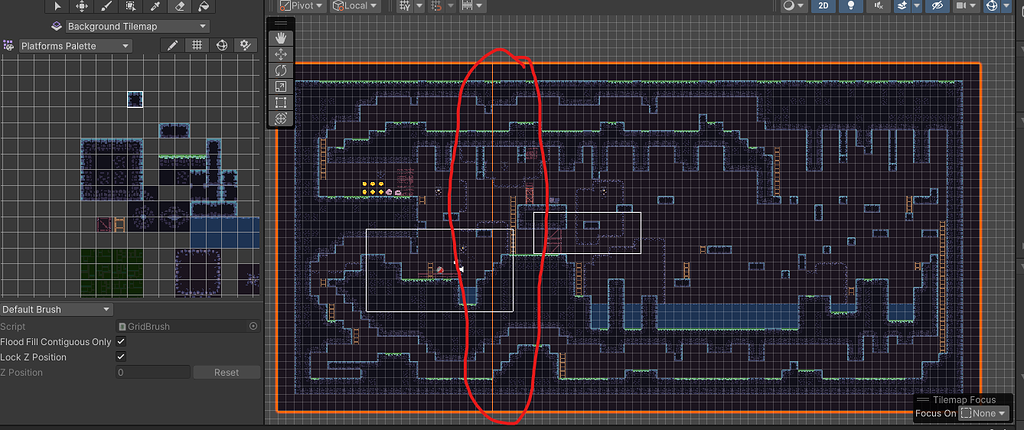Screen dimensions: 1024x430
Task: Click the Tilemap Focus overlay header
Action: [x=965, y=400]
